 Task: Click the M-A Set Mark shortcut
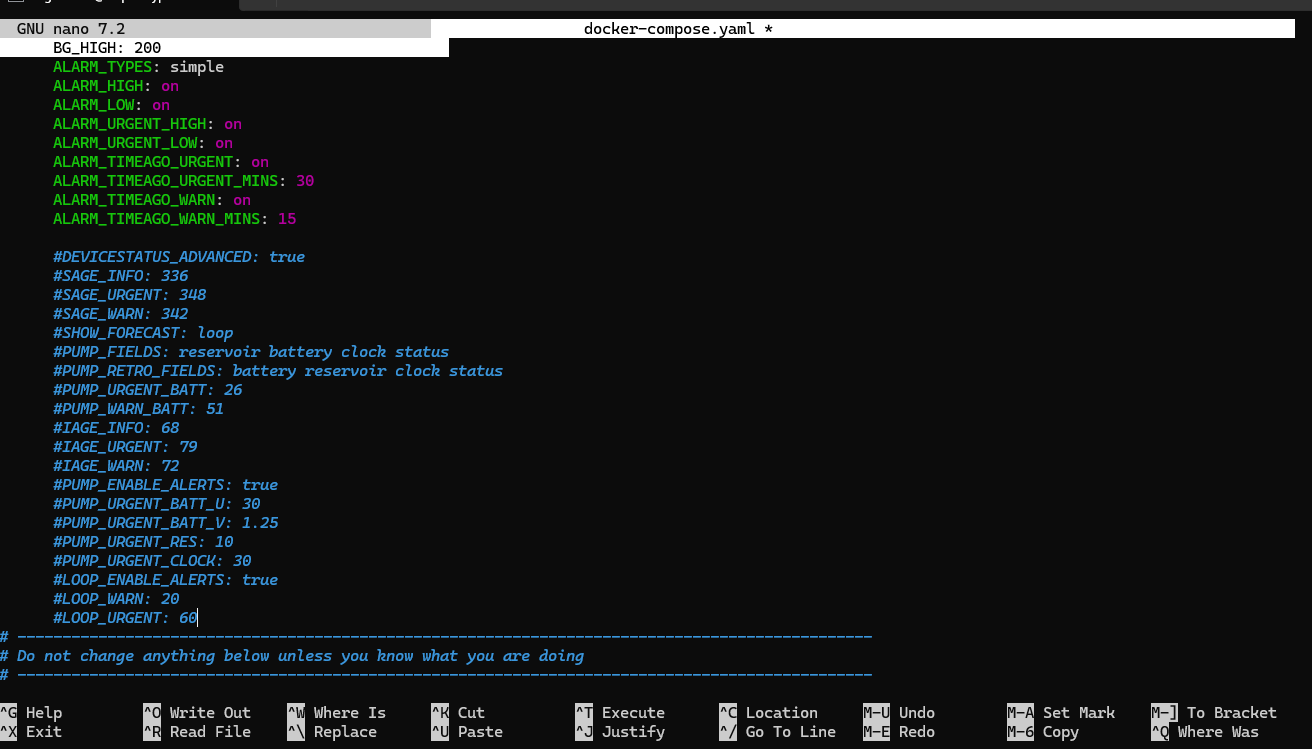[1061, 713]
